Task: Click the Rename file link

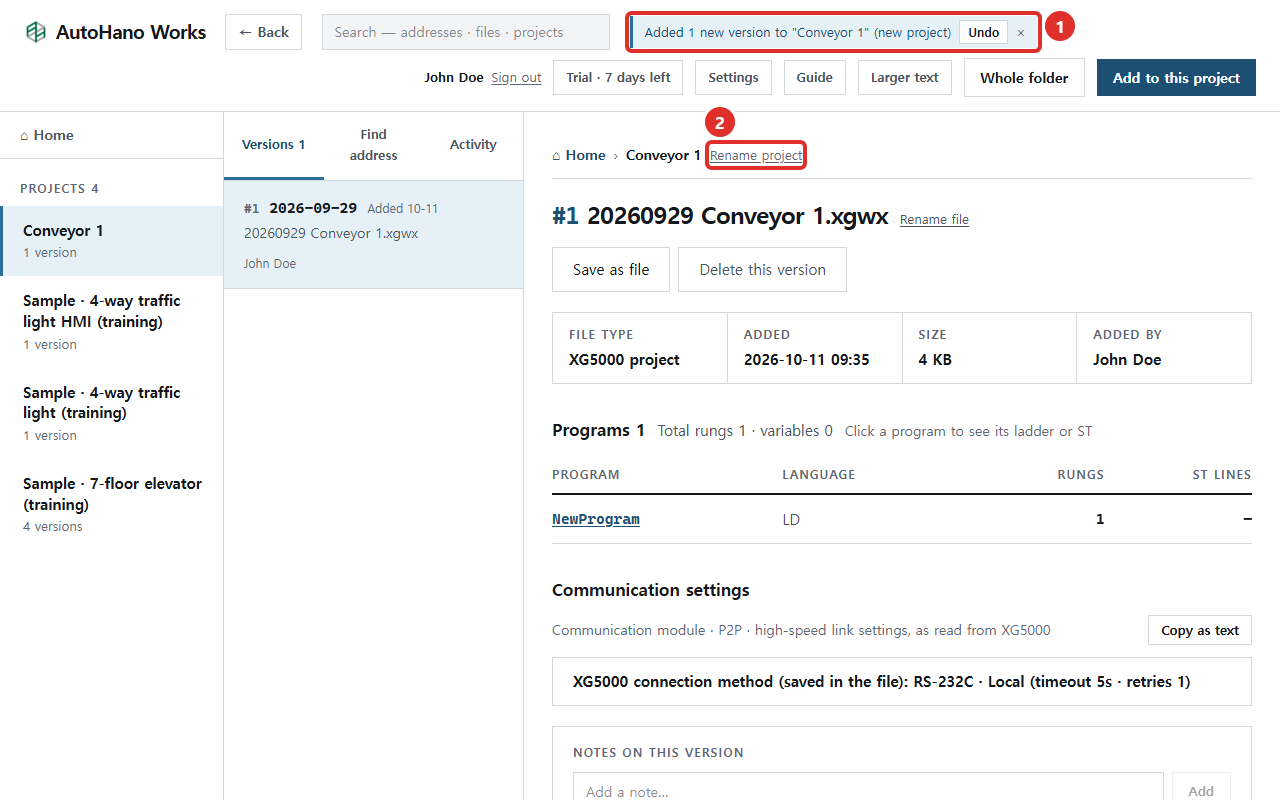Action: [x=934, y=220]
